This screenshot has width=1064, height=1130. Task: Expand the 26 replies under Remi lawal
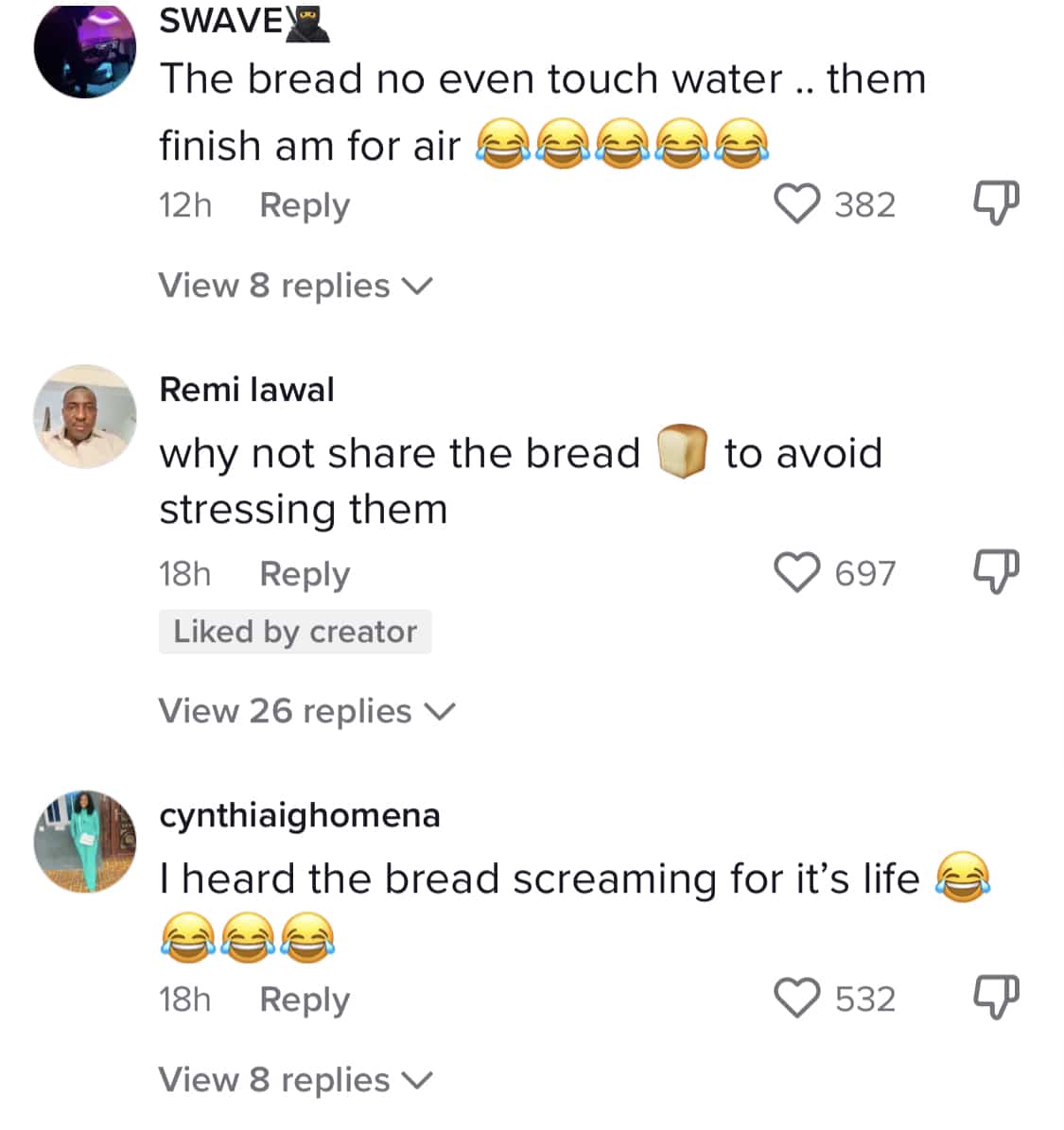point(306,711)
